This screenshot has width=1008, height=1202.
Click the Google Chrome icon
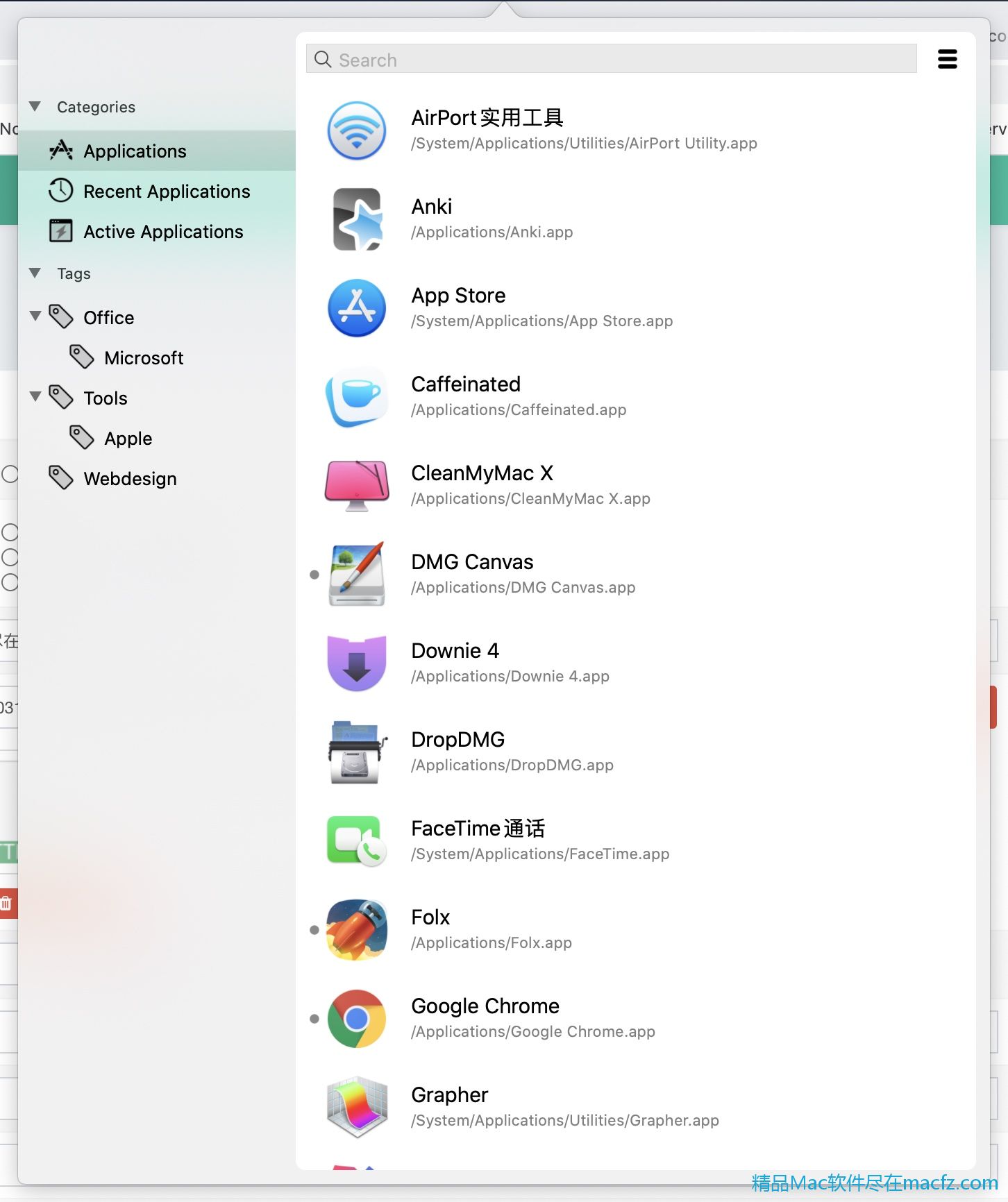point(357,1019)
